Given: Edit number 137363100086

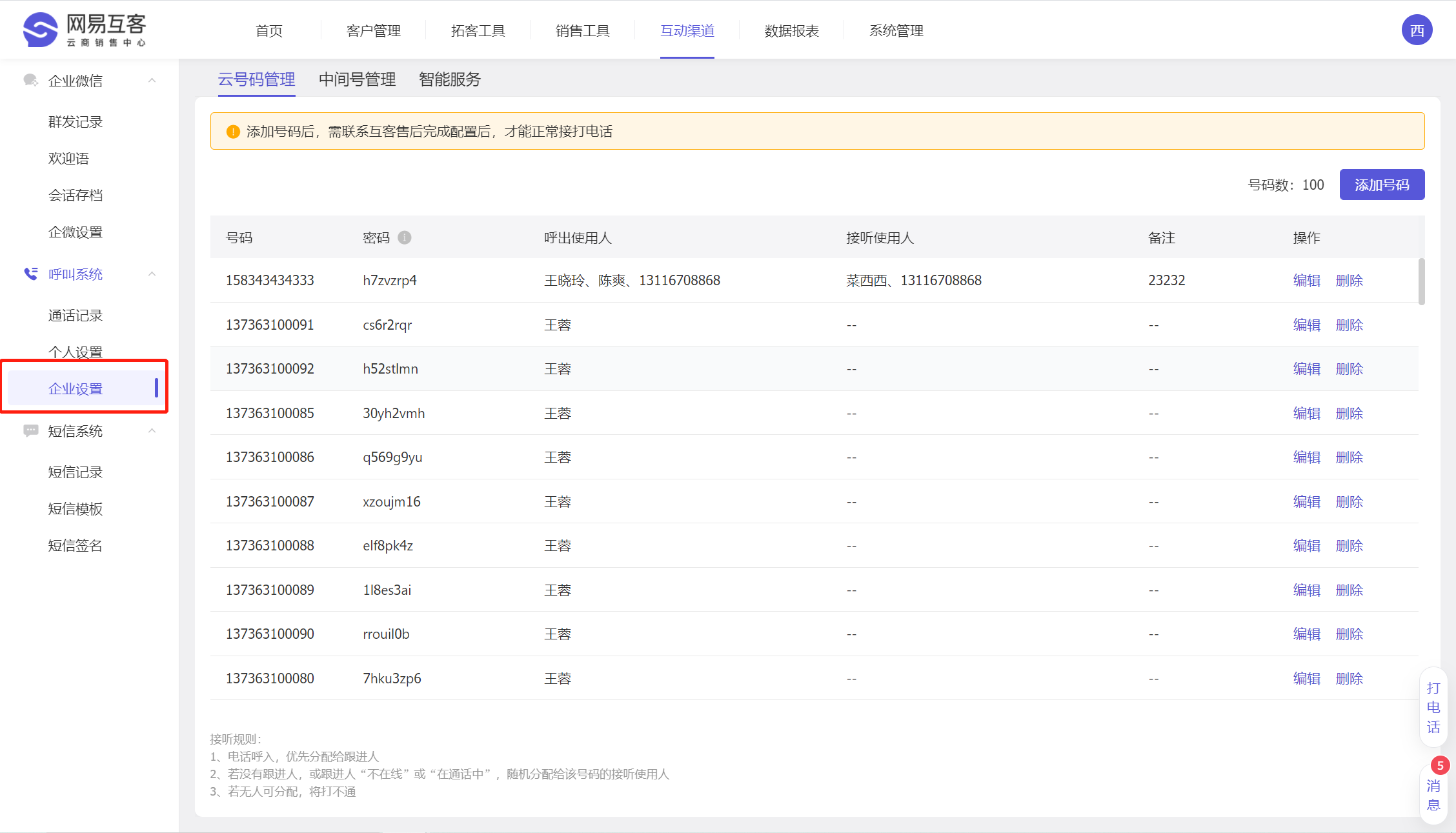Looking at the screenshot, I should click(1307, 457).
